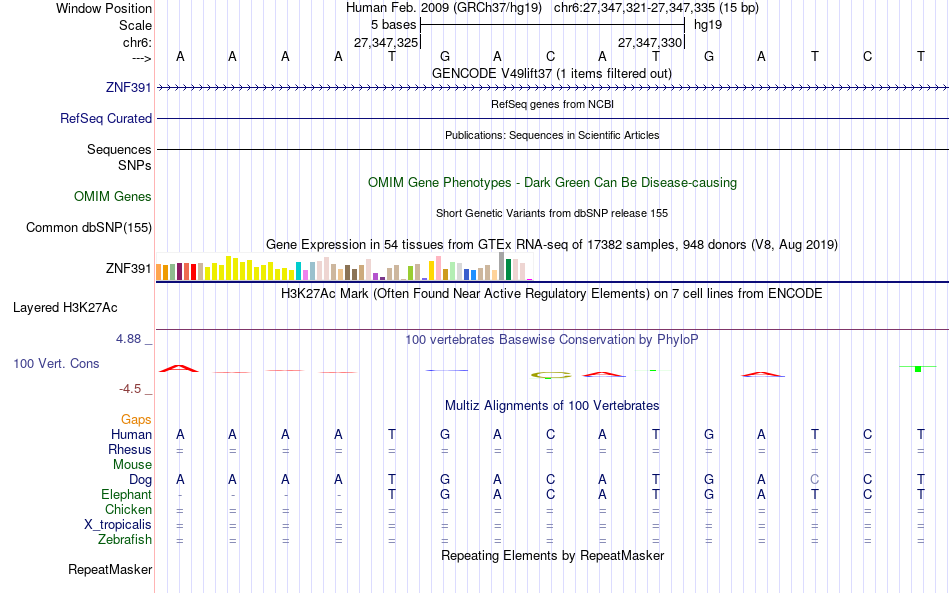Select the Rhesus alignment row label
This screenshot has width=950, height=593.
130,449
